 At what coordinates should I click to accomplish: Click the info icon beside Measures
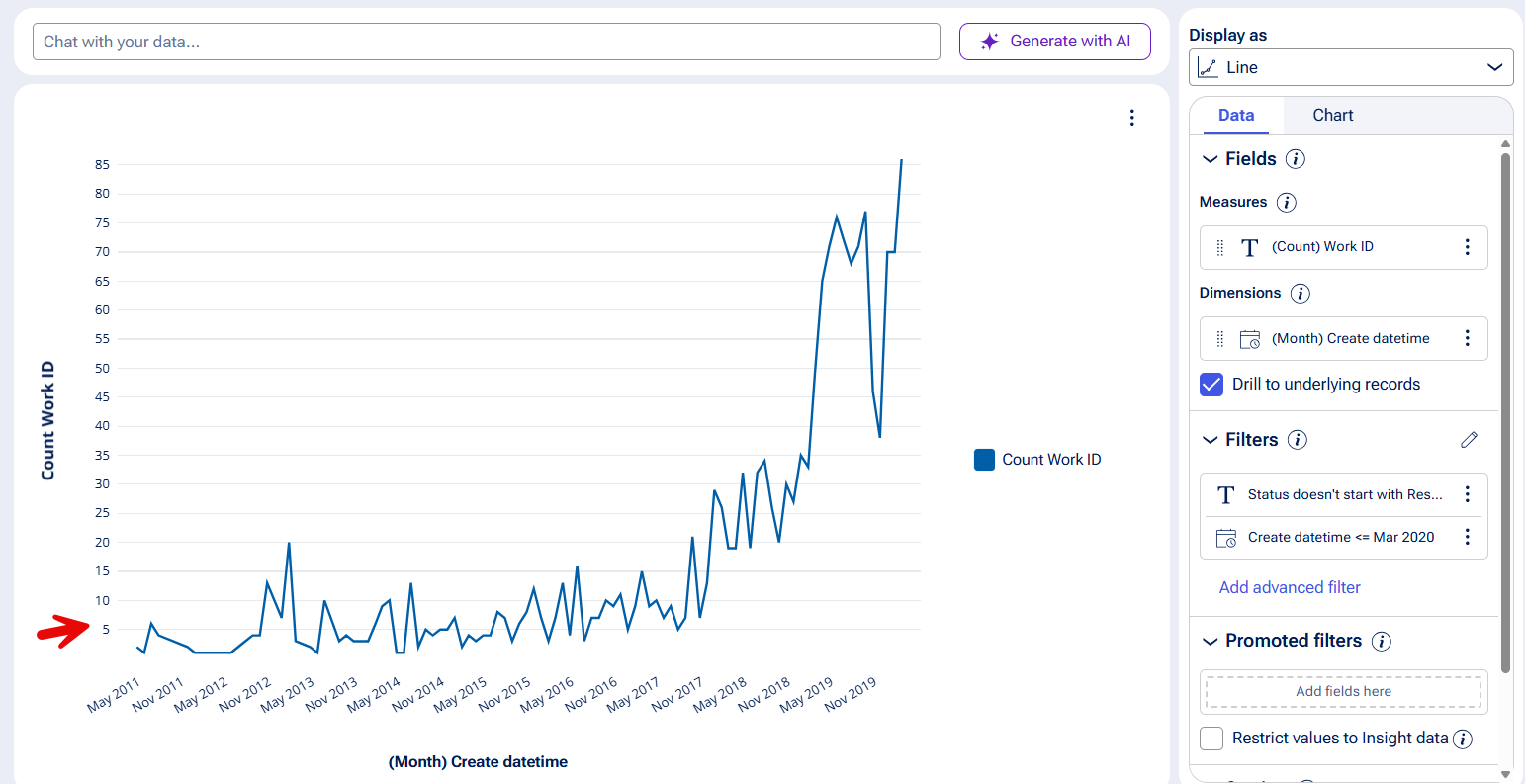tap(1286, 202)
